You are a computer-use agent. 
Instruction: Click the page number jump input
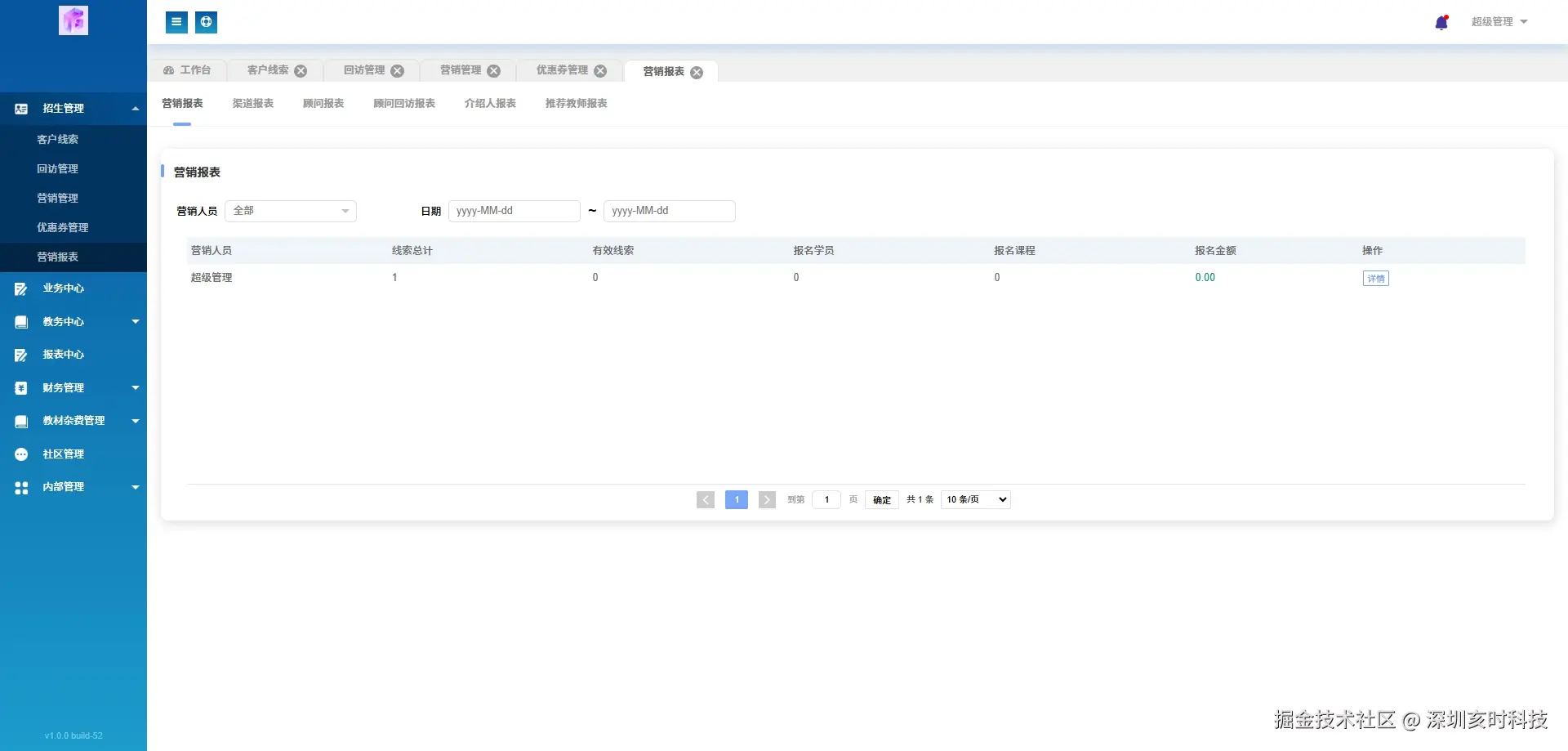tap(826, 499)
